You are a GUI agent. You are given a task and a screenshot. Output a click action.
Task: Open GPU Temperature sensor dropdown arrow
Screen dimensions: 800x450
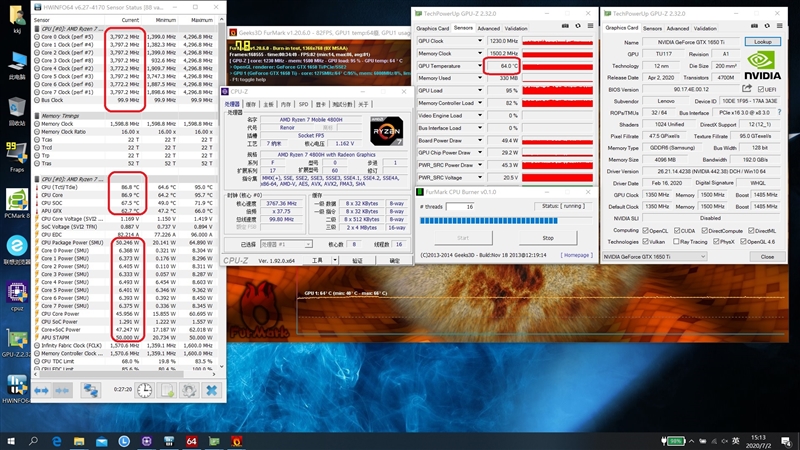[480, 66]
